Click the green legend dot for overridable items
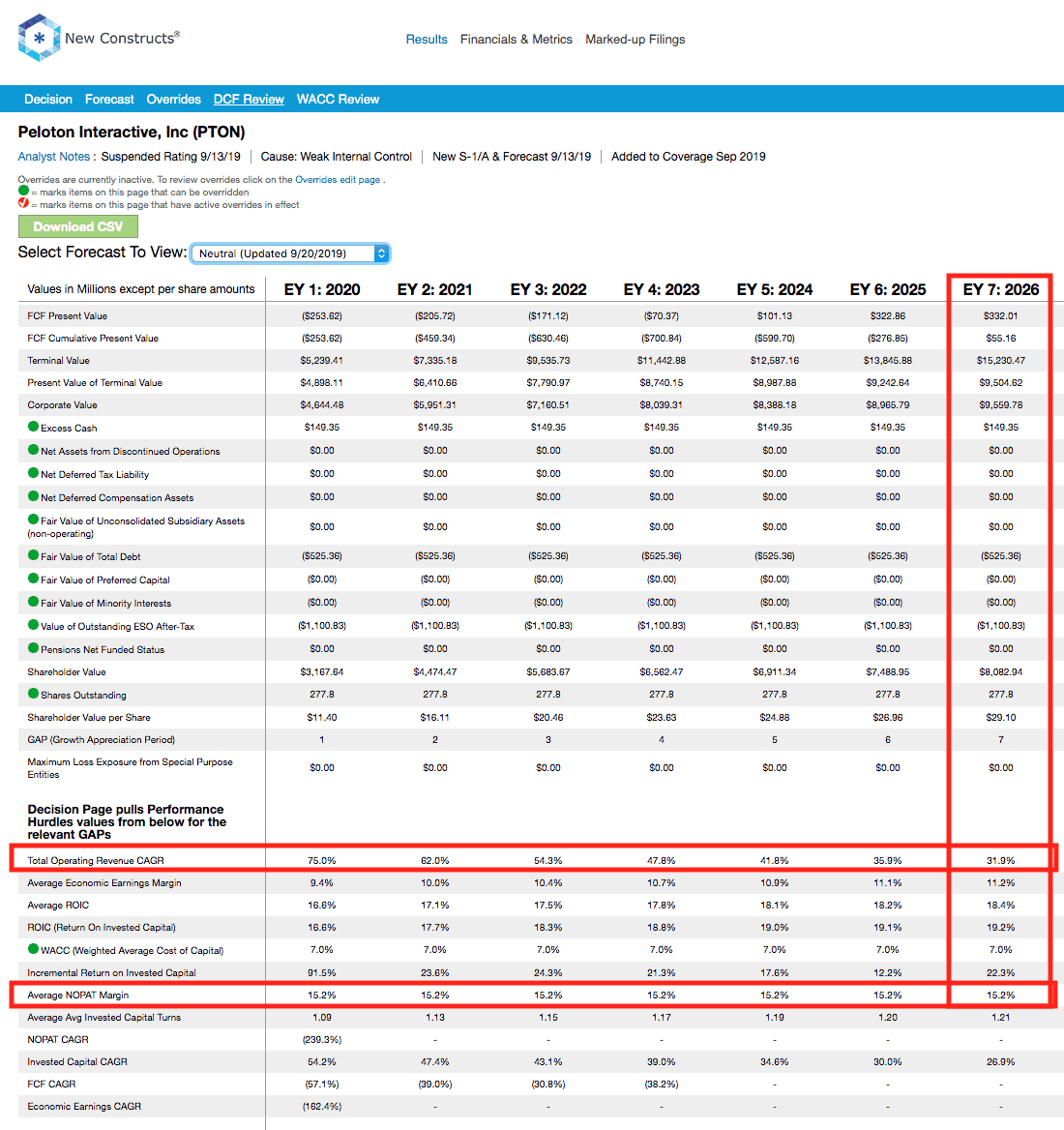Viewport: 1064px width, 1130px height. [24, 191]
